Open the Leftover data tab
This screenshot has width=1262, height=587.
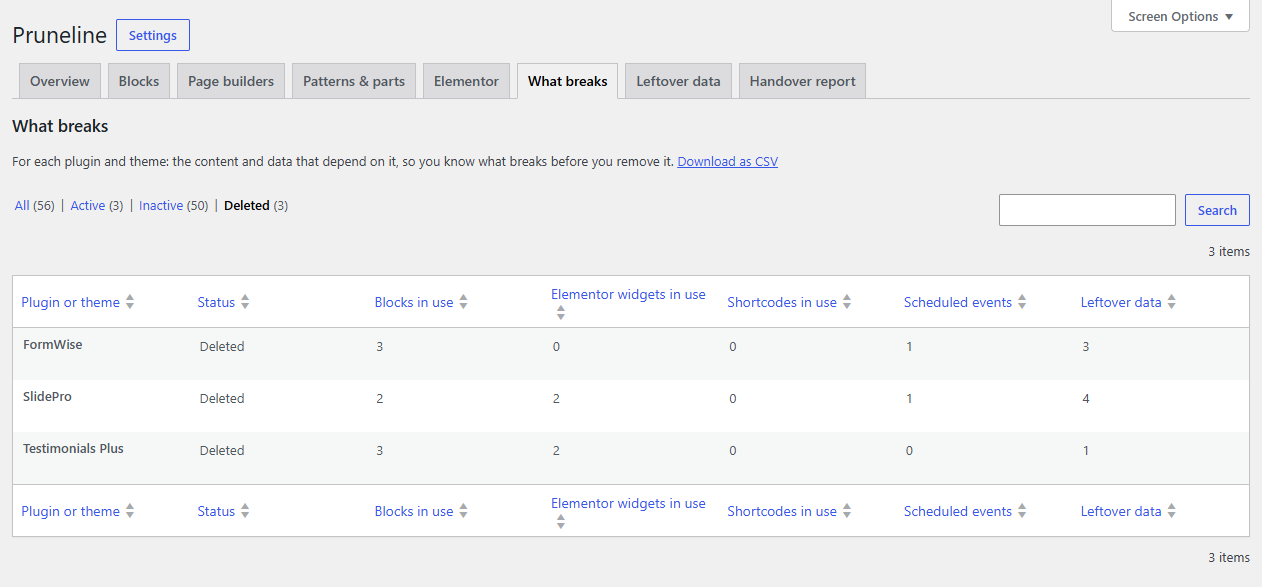[678, 81]
